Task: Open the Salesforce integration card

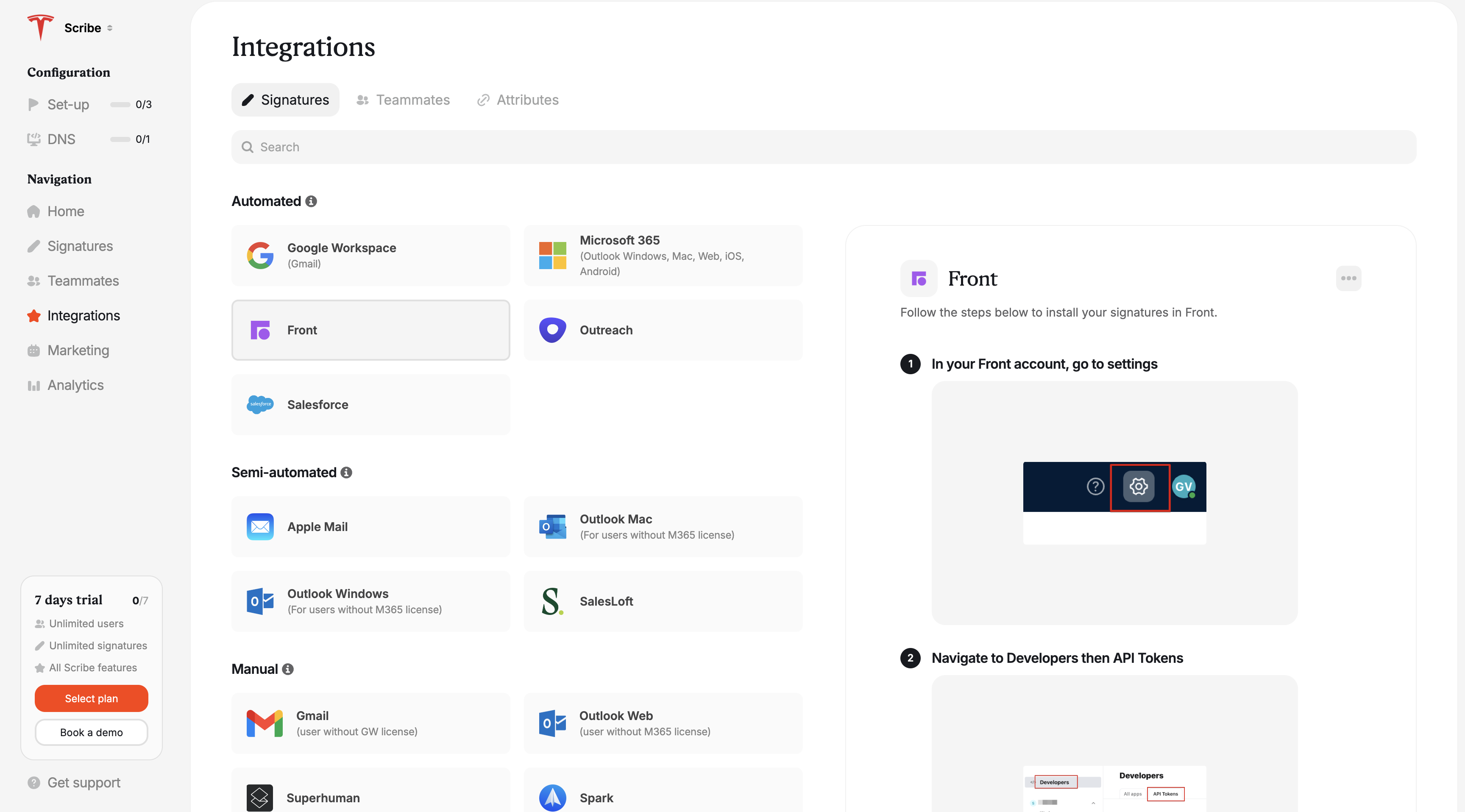Action: 370,404
